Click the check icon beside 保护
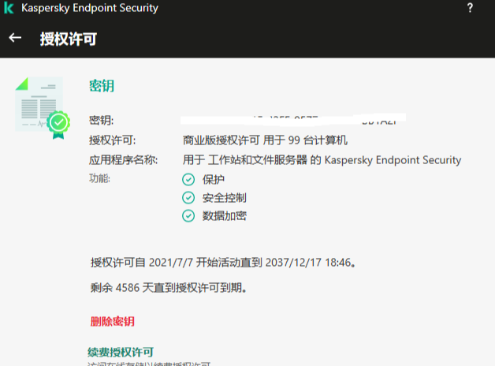Image resolution: width=495 pixels, height=366 pixels. 188,180
